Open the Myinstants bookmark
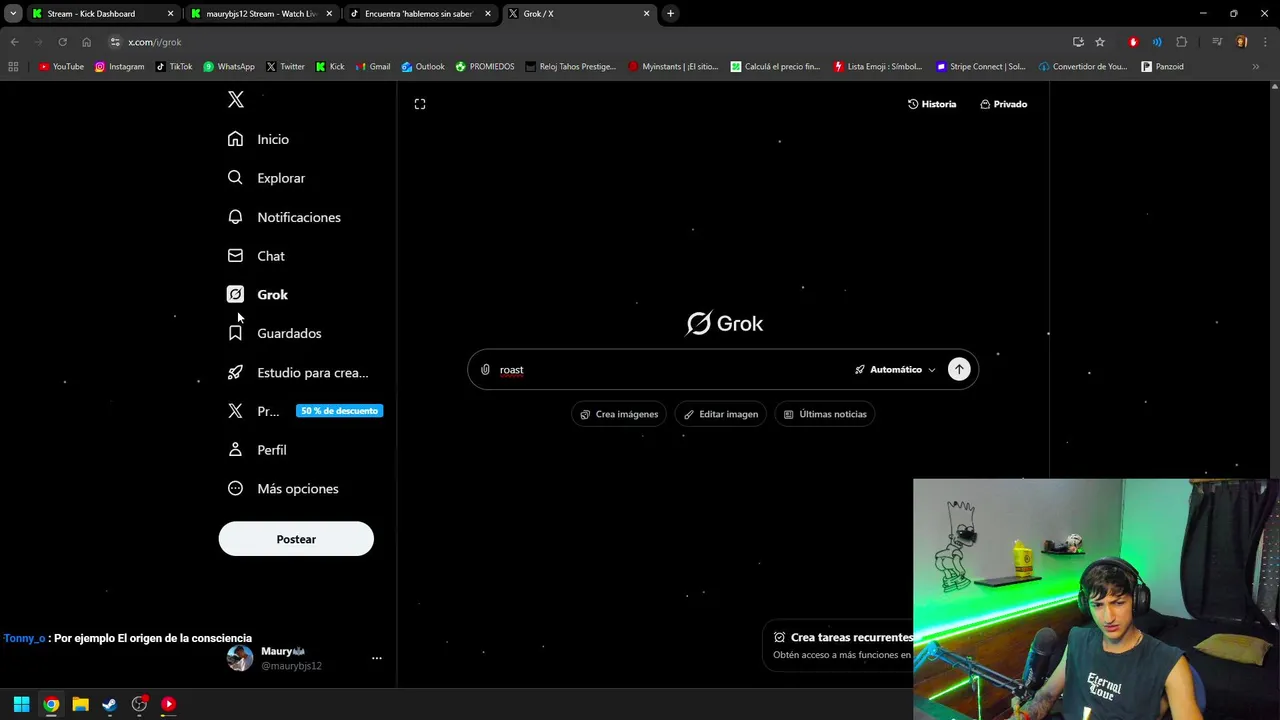This screenshot has width=1280, height=720. [x=673, y=67]
